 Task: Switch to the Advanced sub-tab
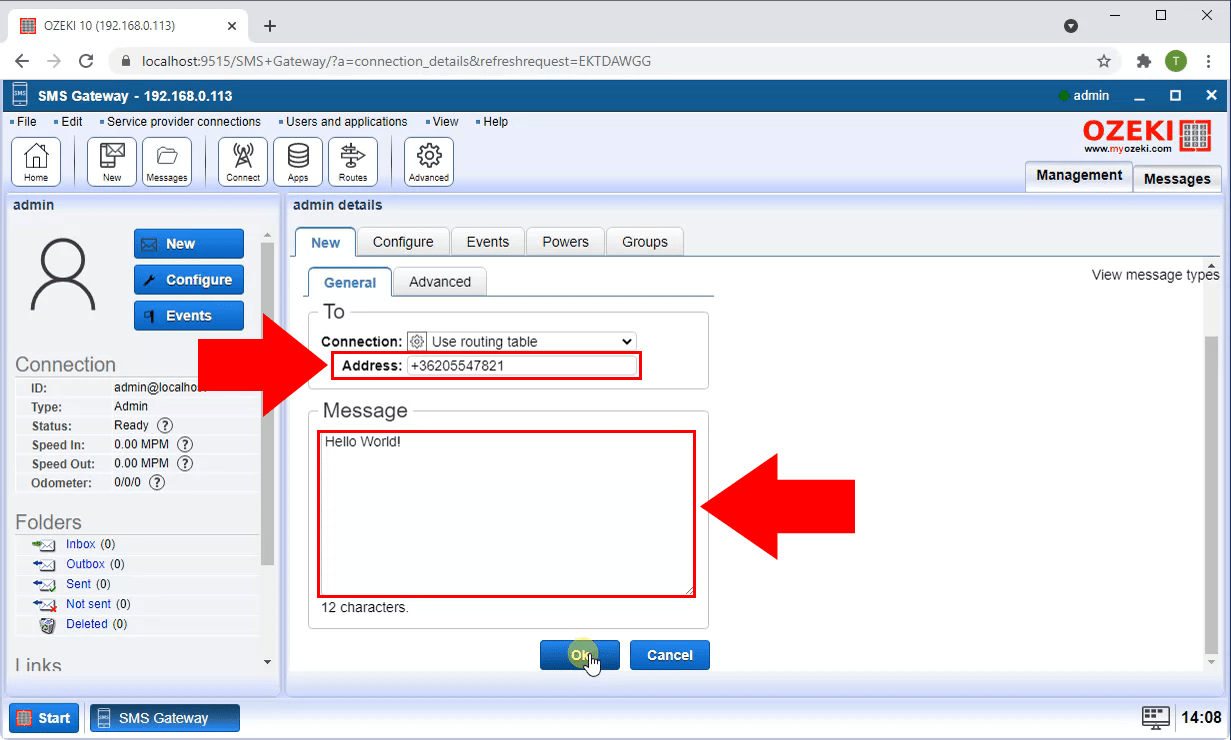coord(440,282)
